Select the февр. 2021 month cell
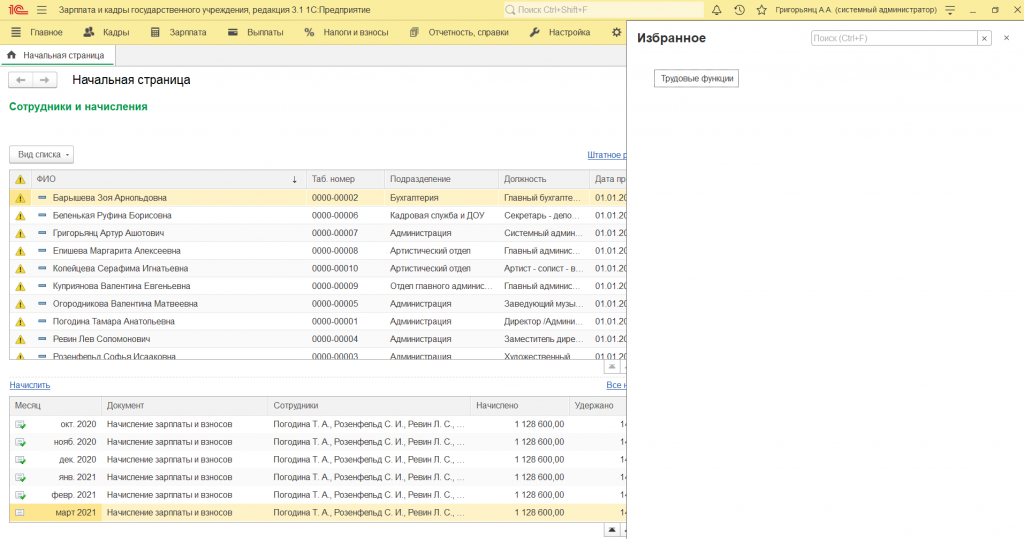Screen dimensions: 1024x539 73,495
